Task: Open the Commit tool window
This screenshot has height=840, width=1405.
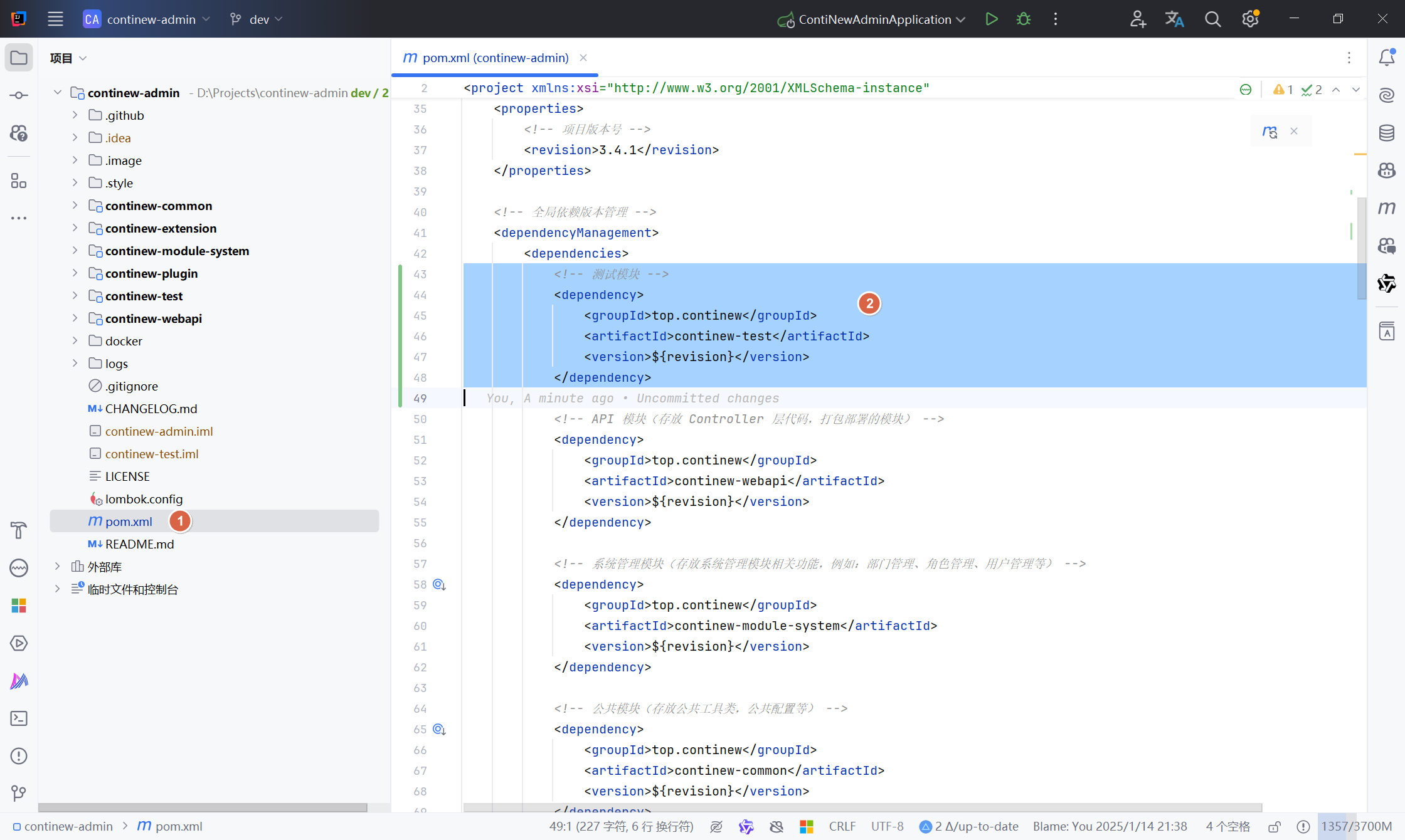Action: [x=19, y=95]
